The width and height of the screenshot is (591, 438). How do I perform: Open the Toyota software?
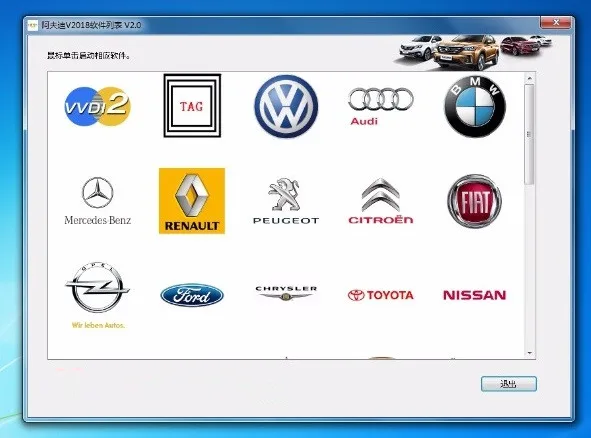381,295
